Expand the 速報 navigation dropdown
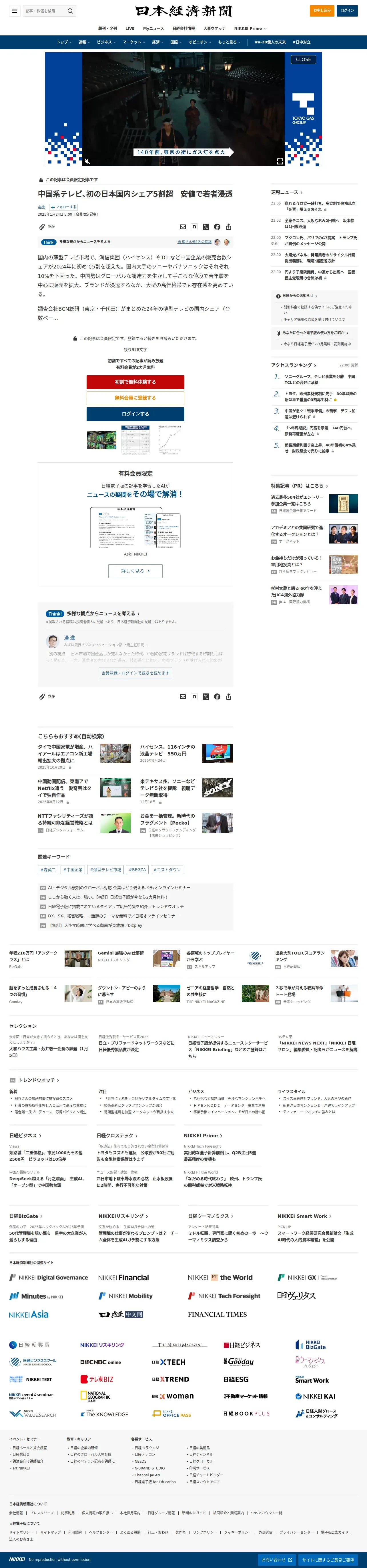Screen dimensions: 367x1568 84,42
